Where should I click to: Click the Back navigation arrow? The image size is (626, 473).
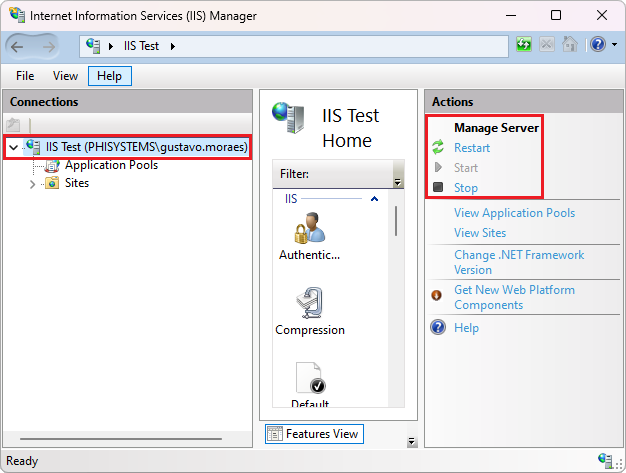[17, 47]
